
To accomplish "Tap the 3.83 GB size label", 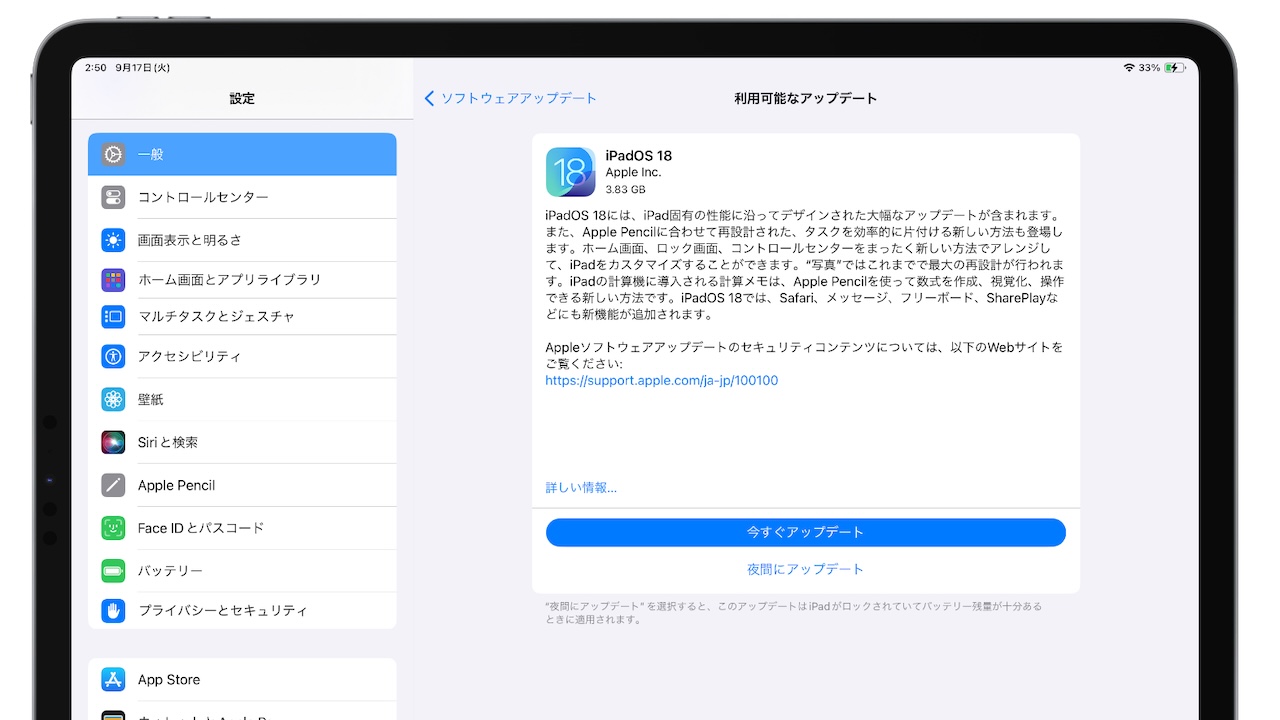I will pos(625,189).
